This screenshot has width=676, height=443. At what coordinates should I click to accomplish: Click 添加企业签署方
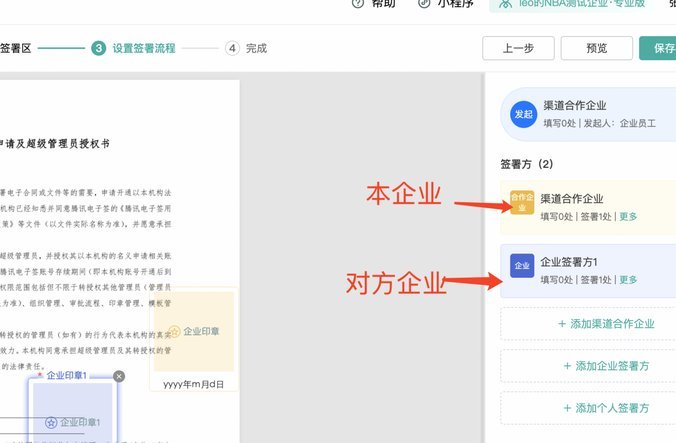click(x=606, y=366)
